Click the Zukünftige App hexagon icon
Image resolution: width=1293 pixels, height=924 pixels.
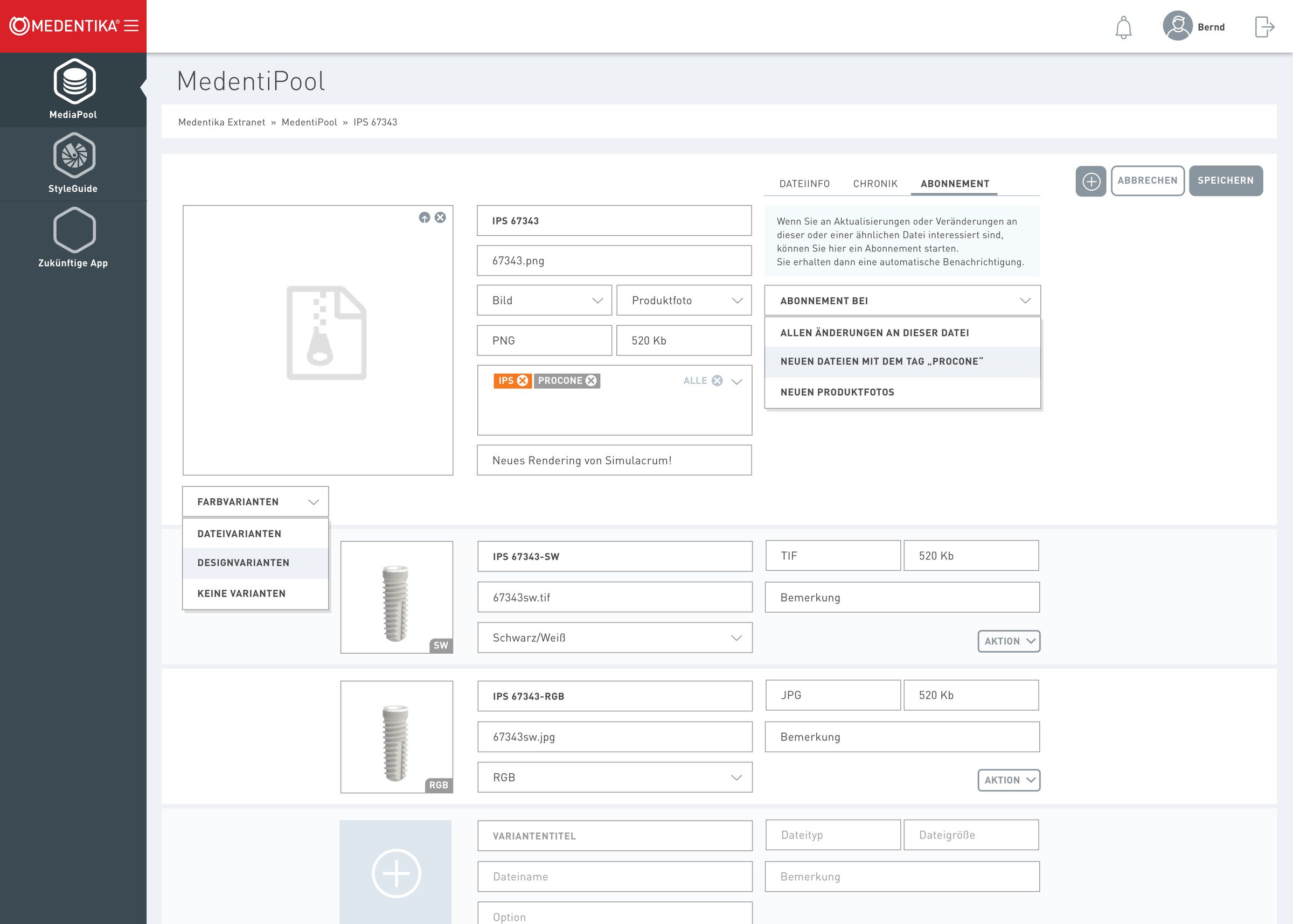click(x=74, y=230)
